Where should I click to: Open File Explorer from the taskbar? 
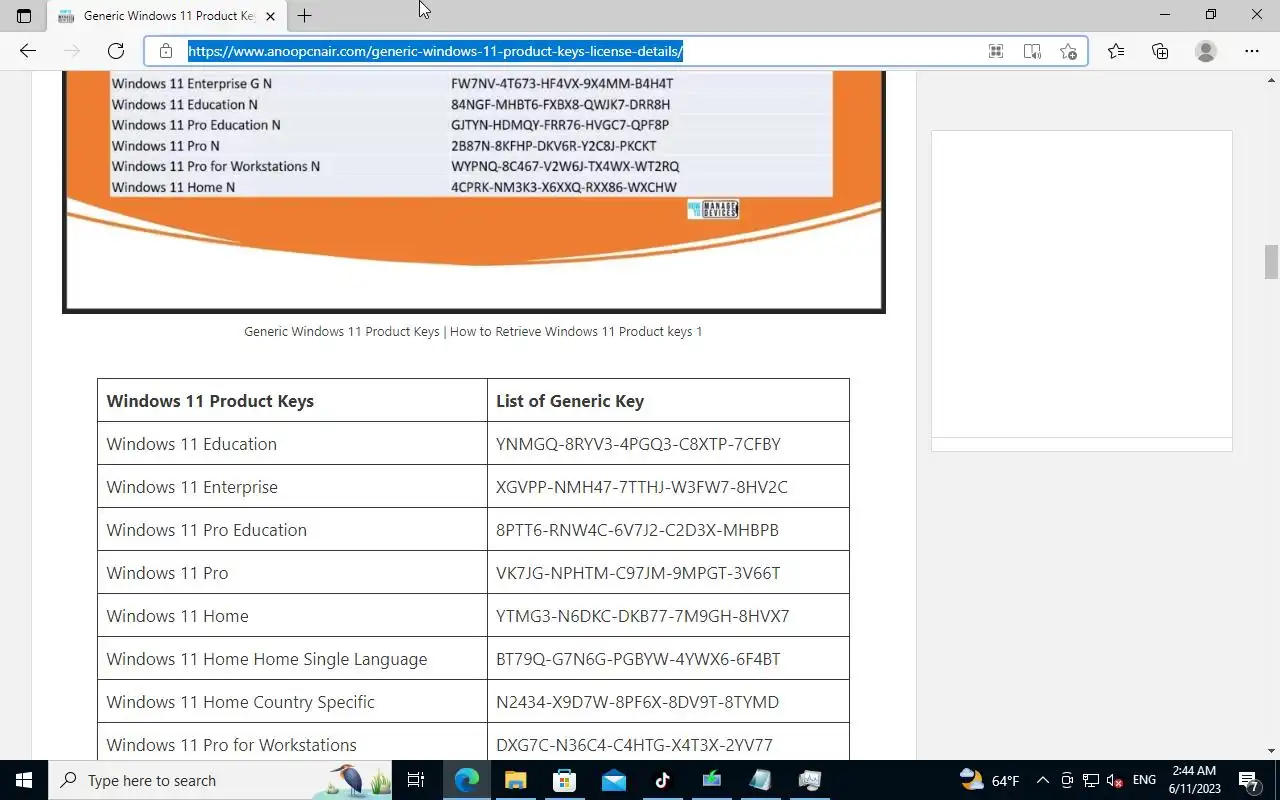(x=515, y=780)
